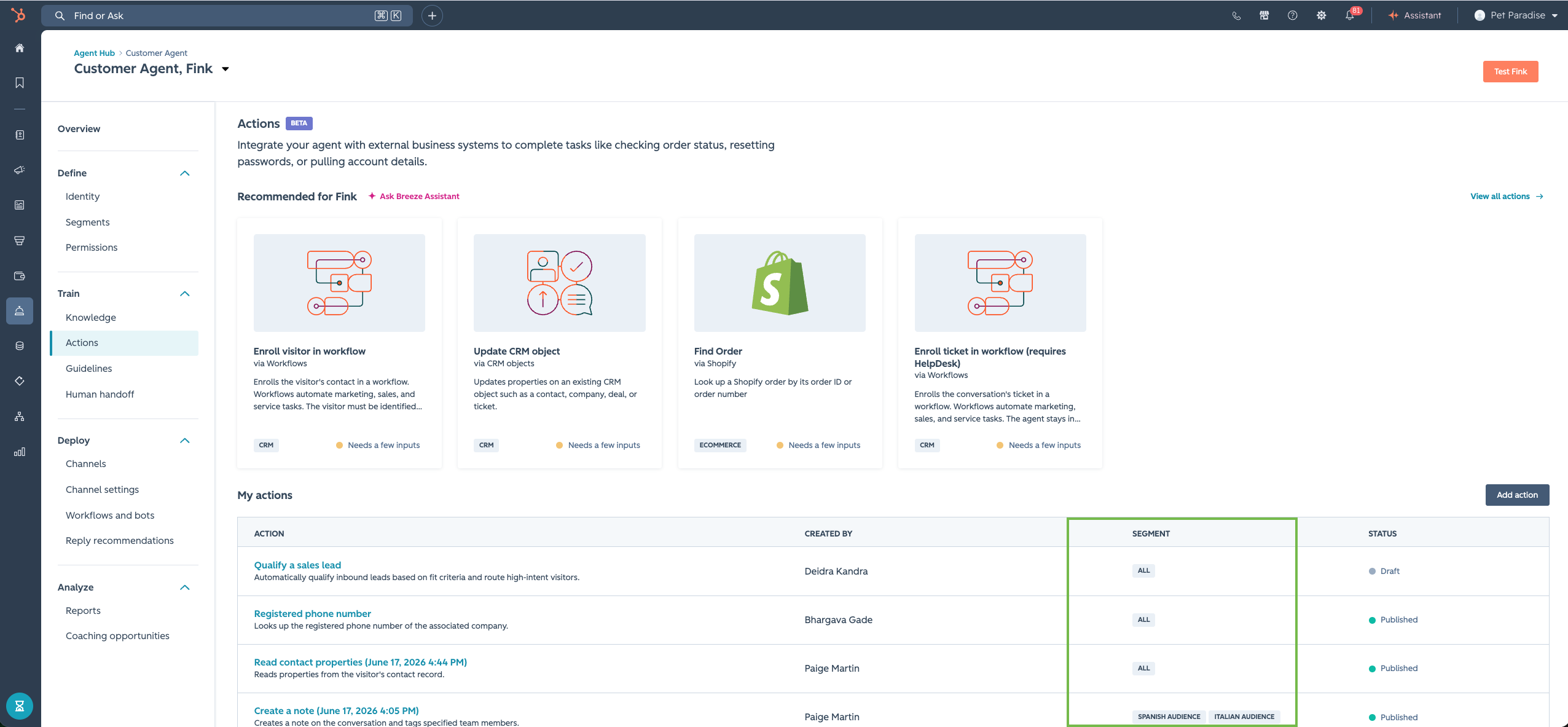This screenshot has width=1568, height=727.
Task: Open Settings via the gear icon
Action: 1321,16
